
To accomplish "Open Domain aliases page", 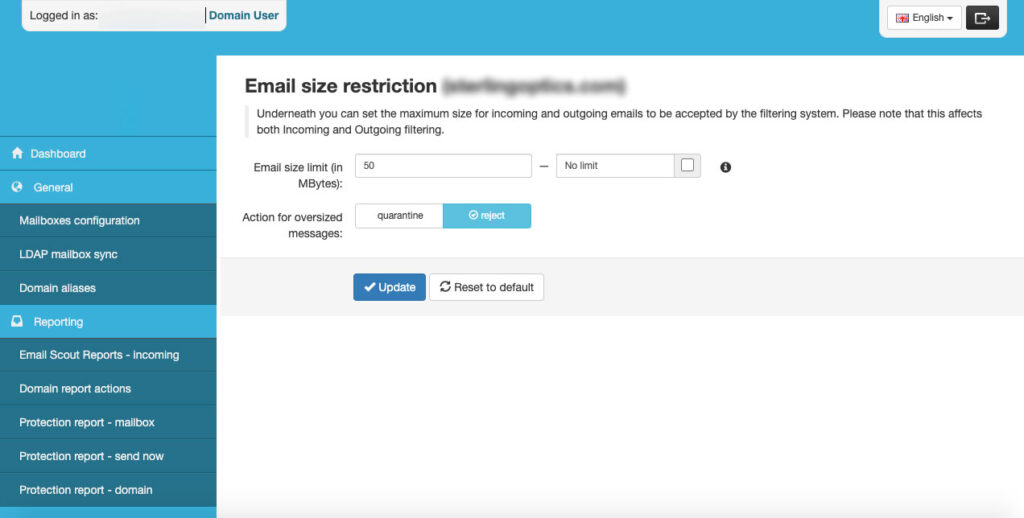I will (108, 288).
